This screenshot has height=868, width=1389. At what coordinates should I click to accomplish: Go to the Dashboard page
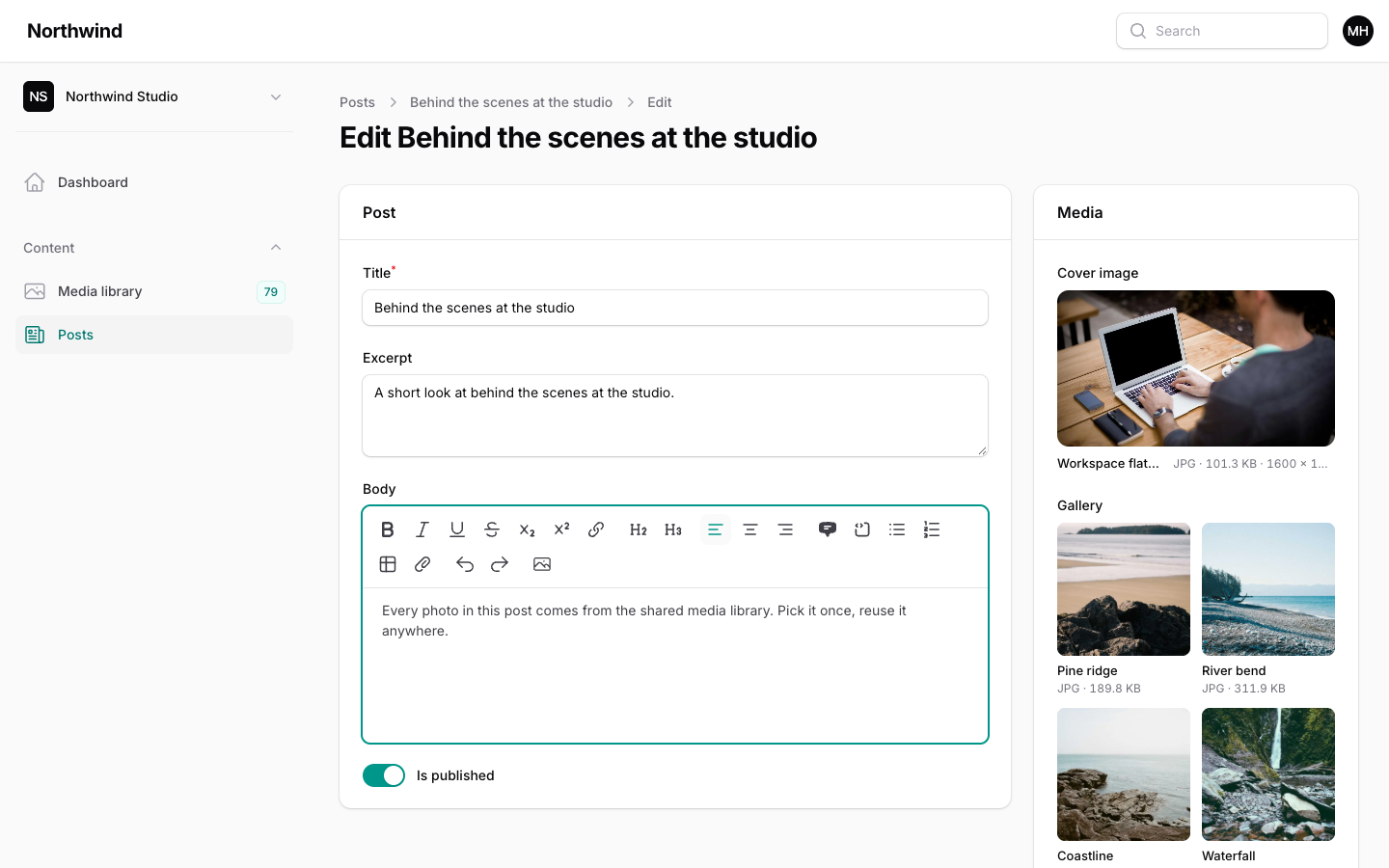pyautogui.click(x=154, y=182)
